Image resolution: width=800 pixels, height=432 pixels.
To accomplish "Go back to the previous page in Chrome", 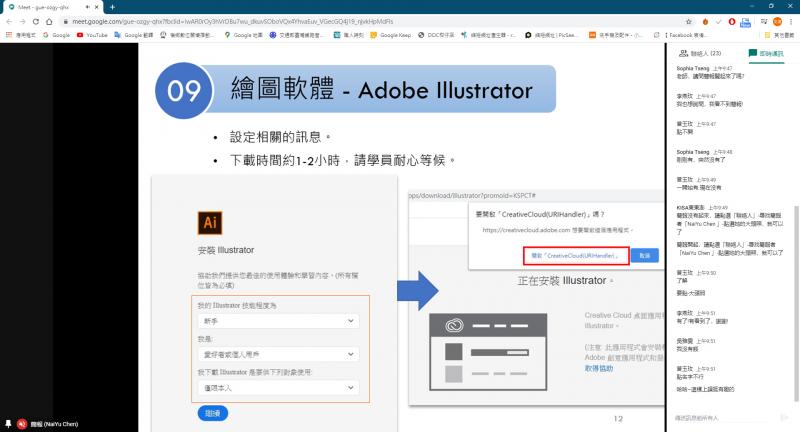I will click(9, 21).
